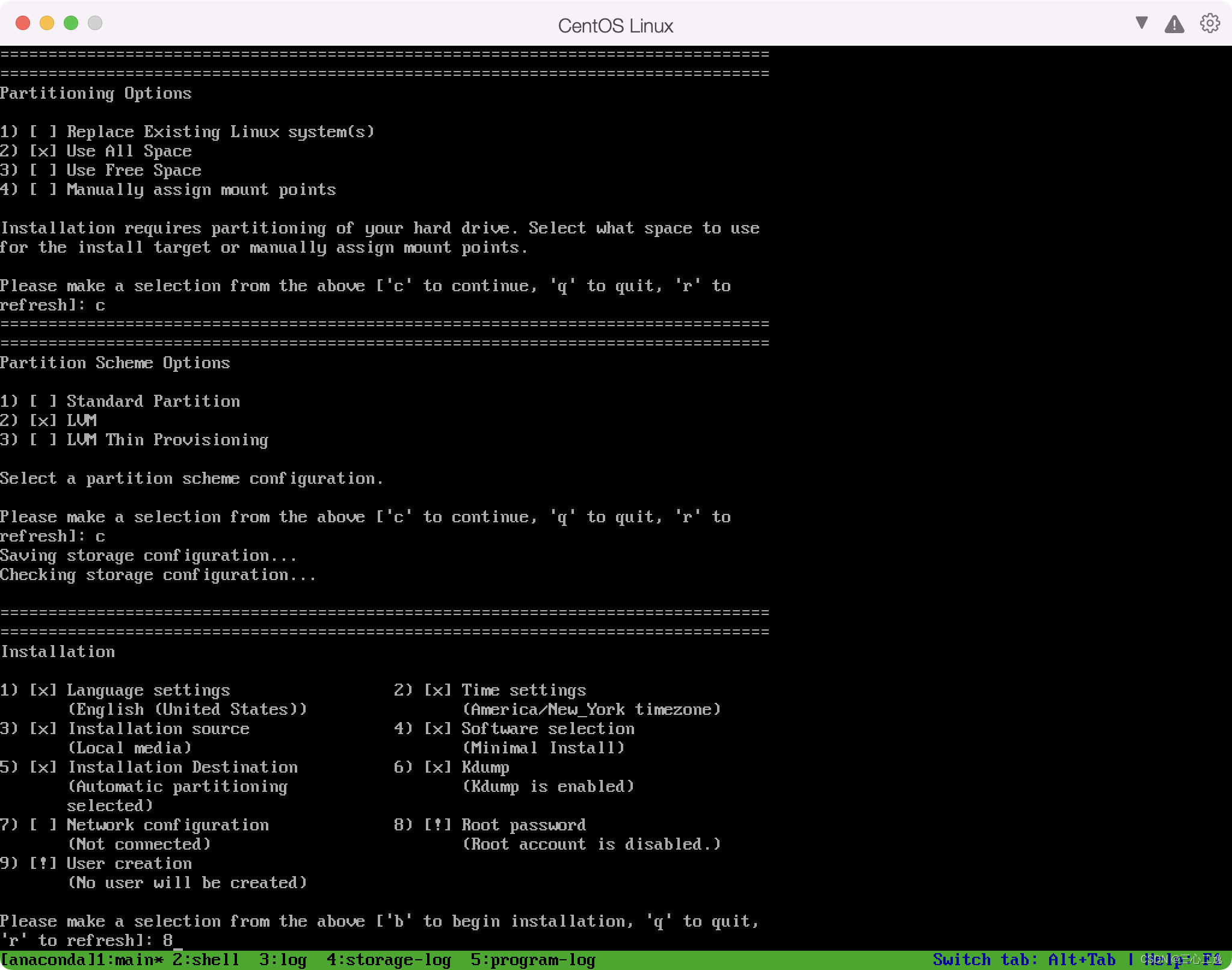The width and height of the screenshot is (1232, 970).
Task: Open the settings gear in title bar
Action: click(1210, 23)
